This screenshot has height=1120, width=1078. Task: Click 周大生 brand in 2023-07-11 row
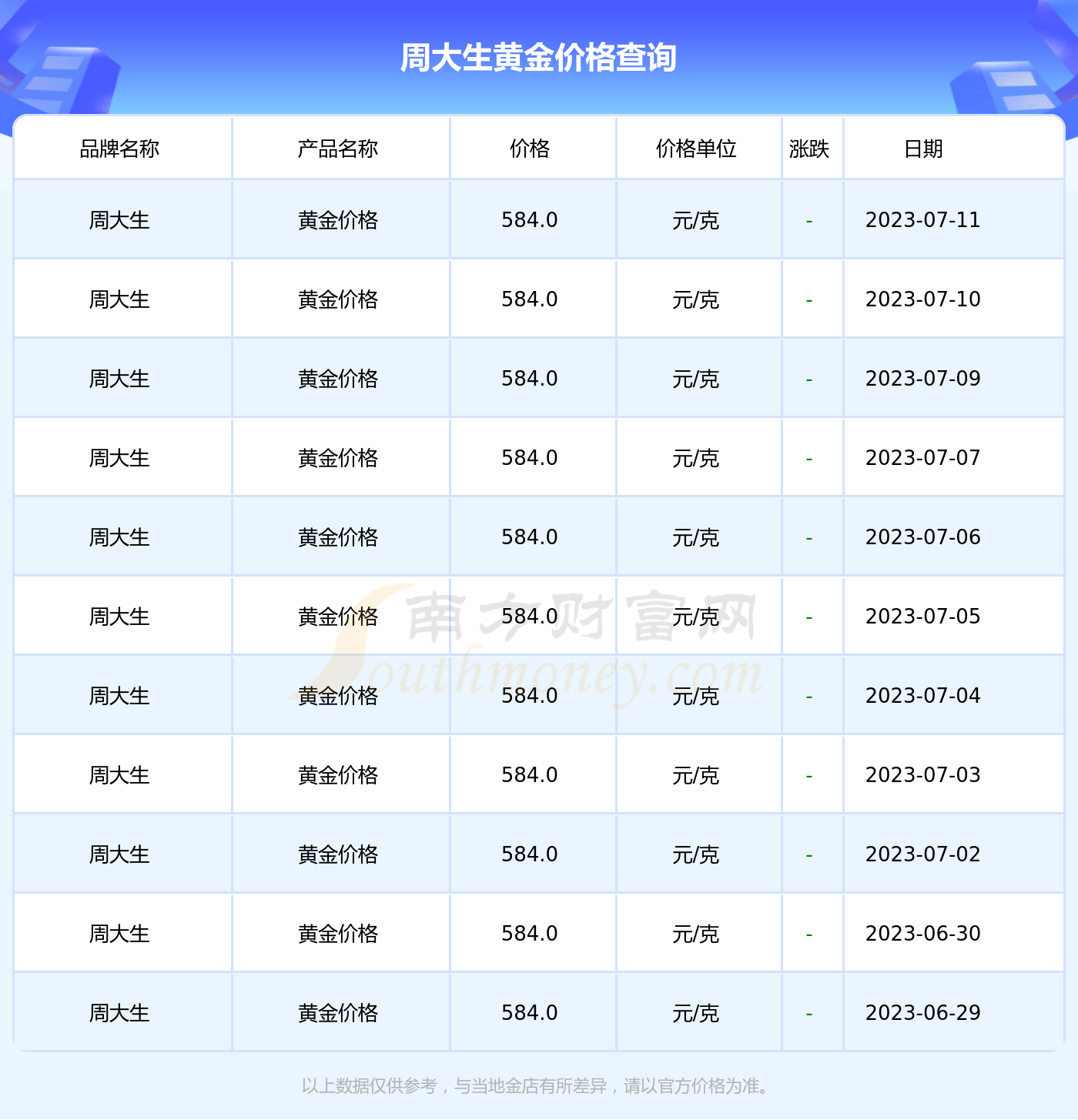[119, 220]
